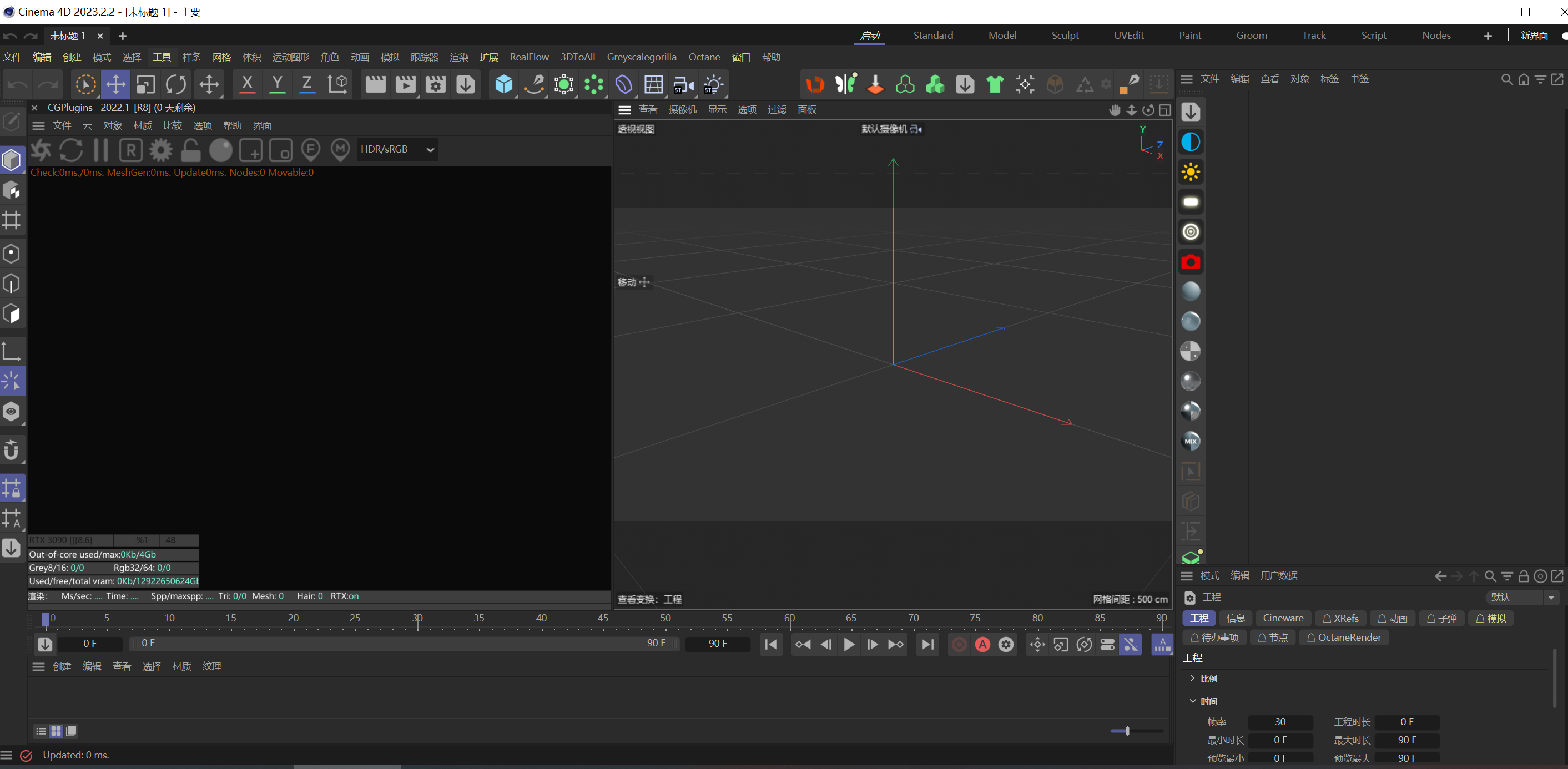Viewport: 1568px width, 769px height.
Task: Toggle record keyframe button
Action: click(959, 644)
